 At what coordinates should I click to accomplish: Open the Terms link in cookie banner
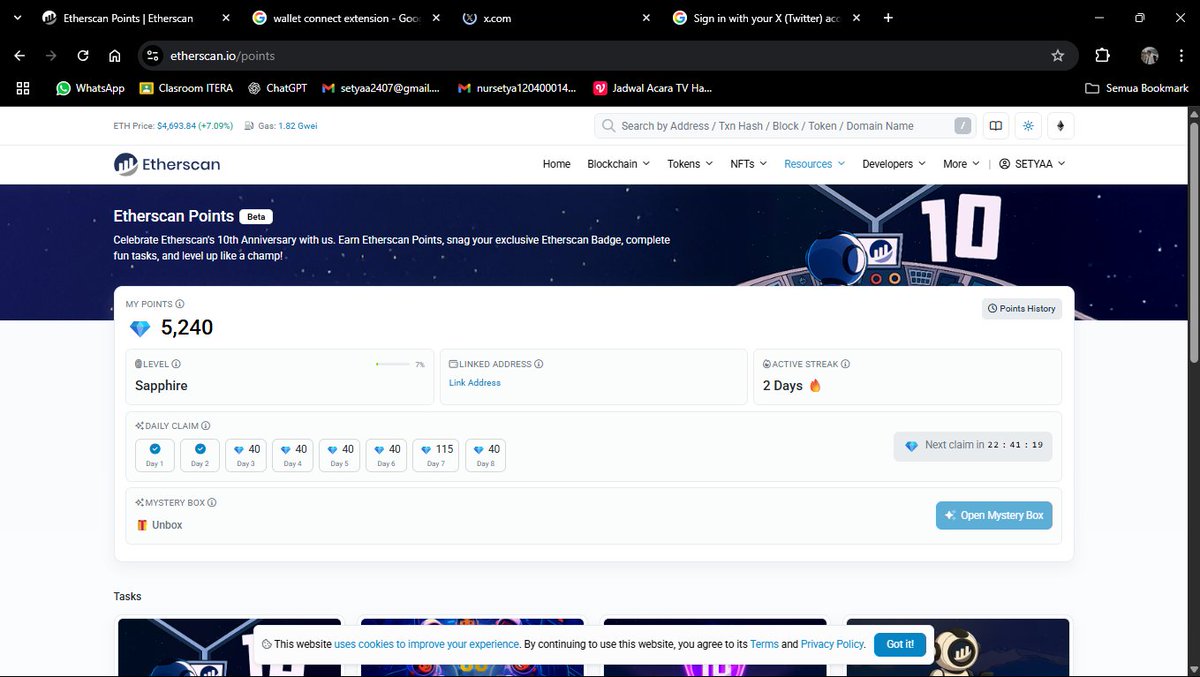(764, 644)
